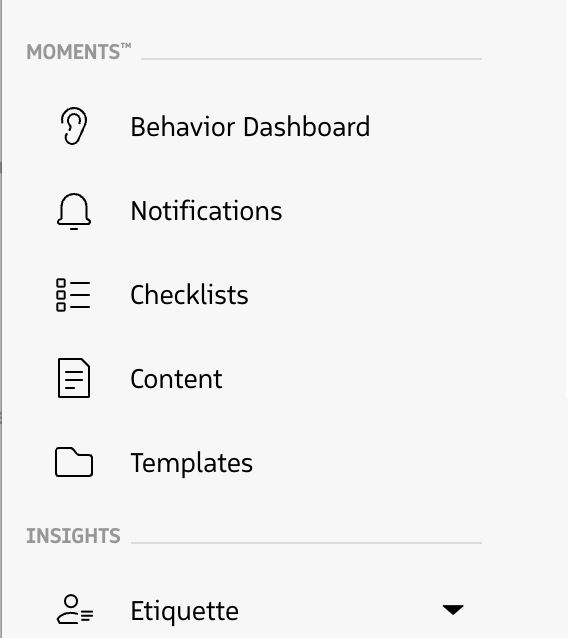Click the person-with-lines Etiquette icon
This screenshot has height=638, width=568.
click(75, 609)
